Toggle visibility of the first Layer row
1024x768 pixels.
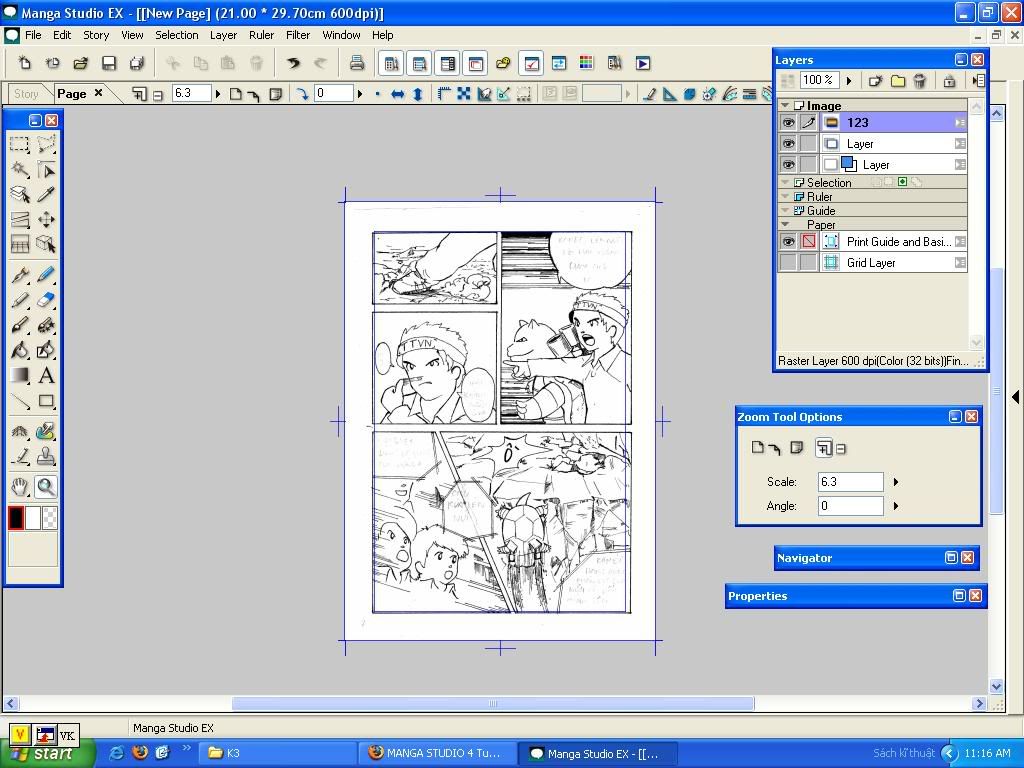pyautogui.click(x=788, y=144)
